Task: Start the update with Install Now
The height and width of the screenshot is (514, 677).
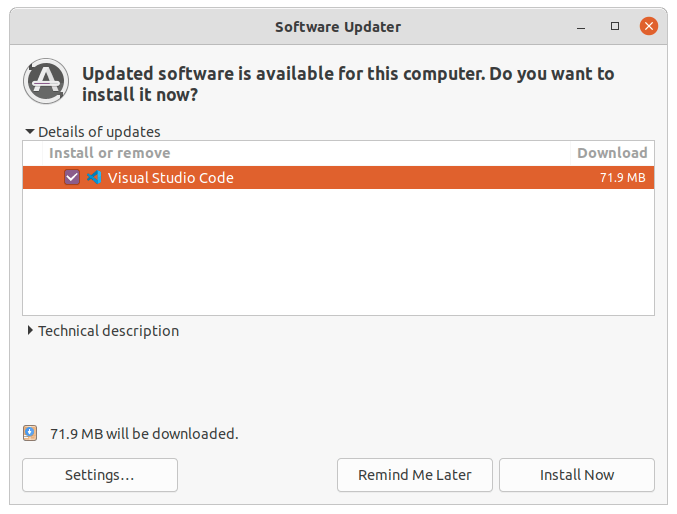Action: 577,475
